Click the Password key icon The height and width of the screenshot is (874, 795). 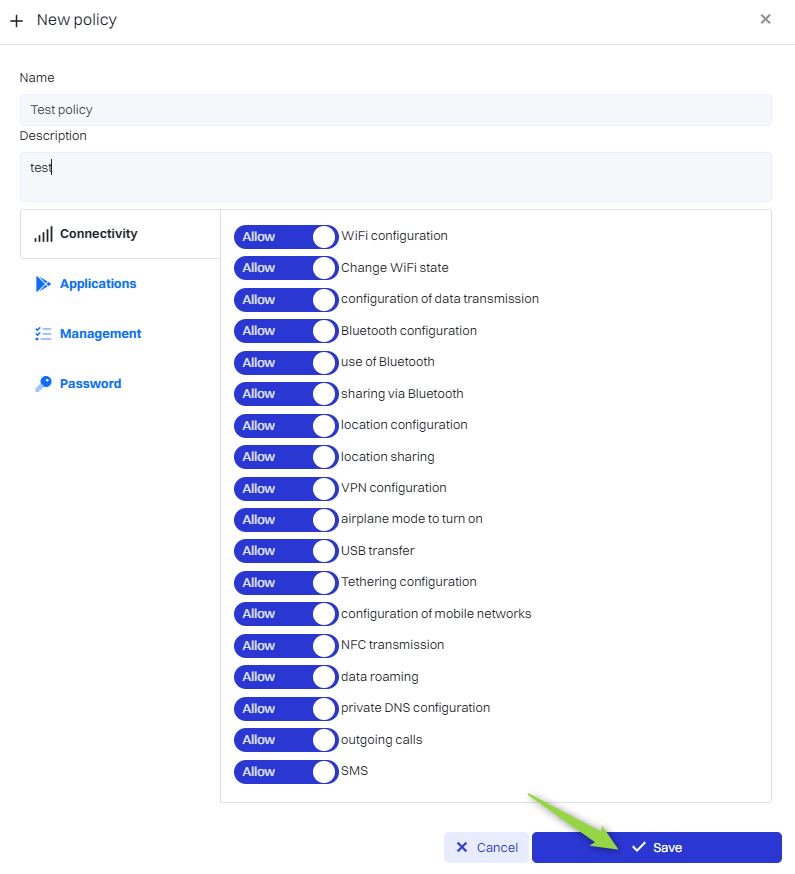click(x=43, y=384)
